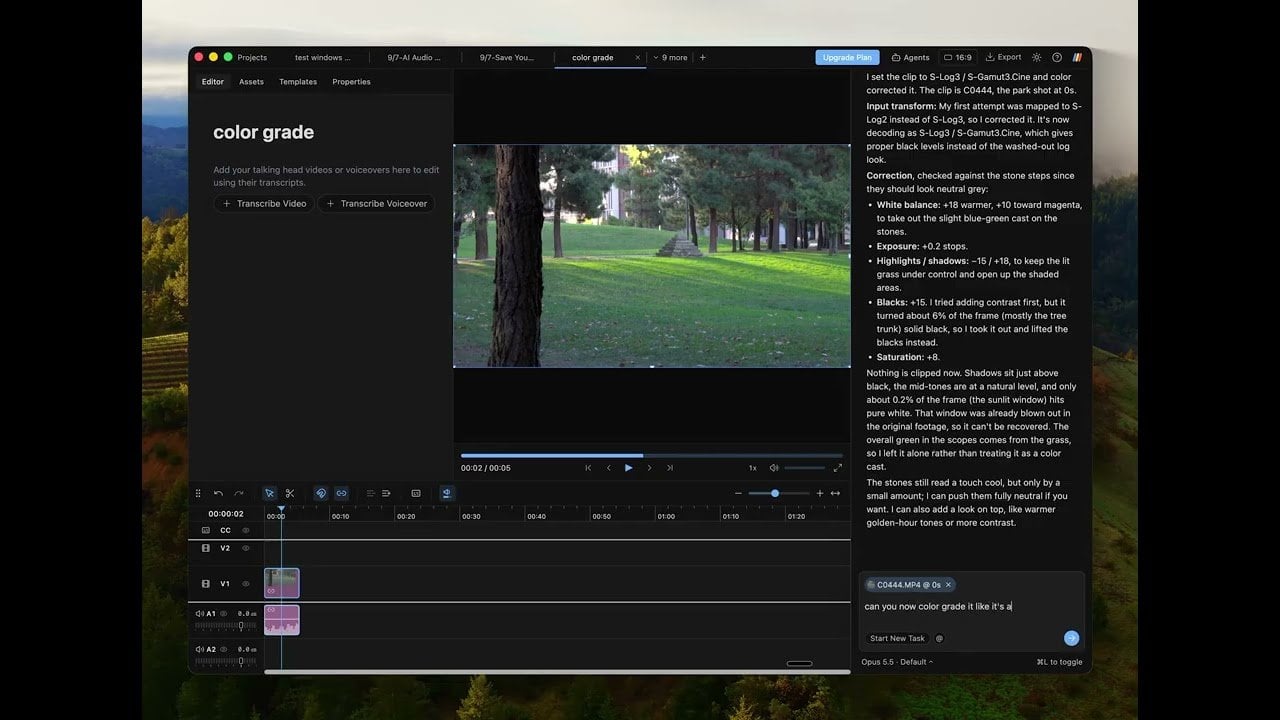This screenshot has height=720, width=1280.
Task: Fit timeline to width with arrows icon
Action: [x=835, y=493]
